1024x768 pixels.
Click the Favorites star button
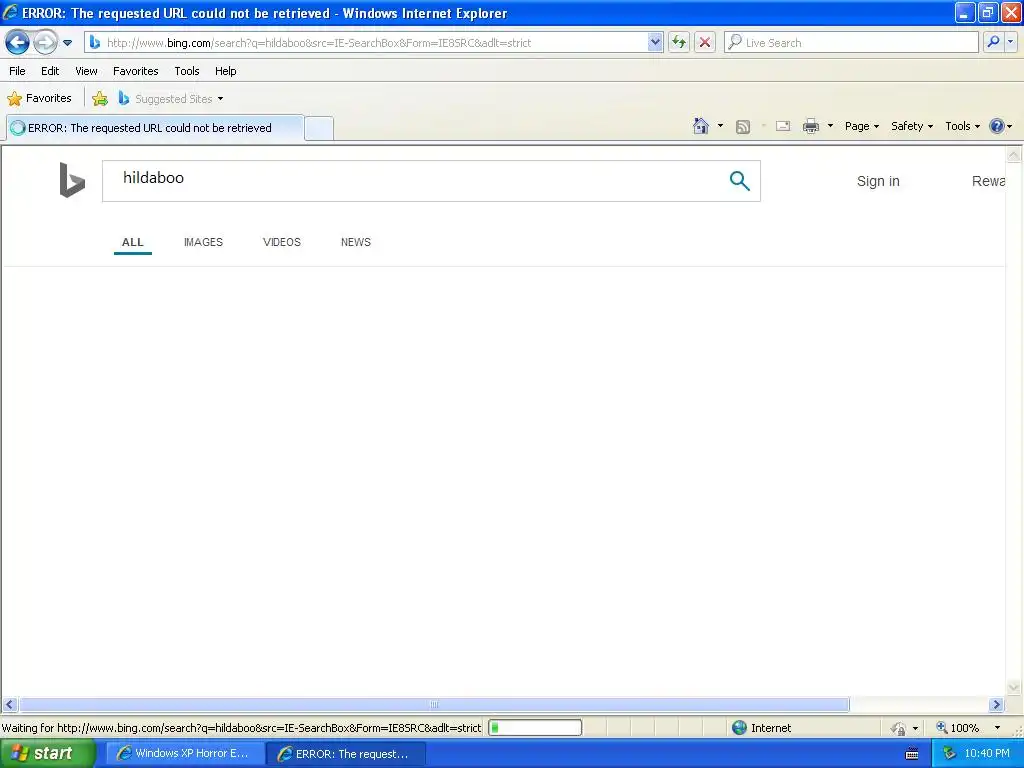(x=39, y=99)
